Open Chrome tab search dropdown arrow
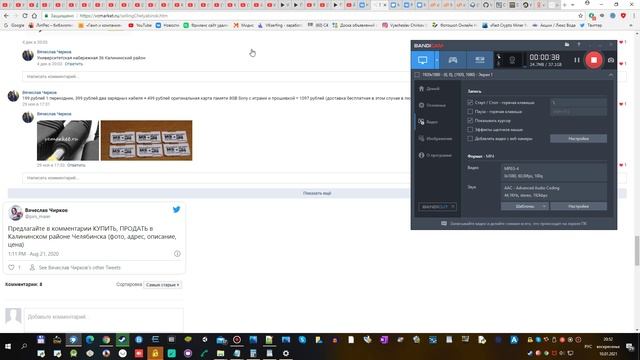This screenshot has width=640, height=360. tap(573, 5)
